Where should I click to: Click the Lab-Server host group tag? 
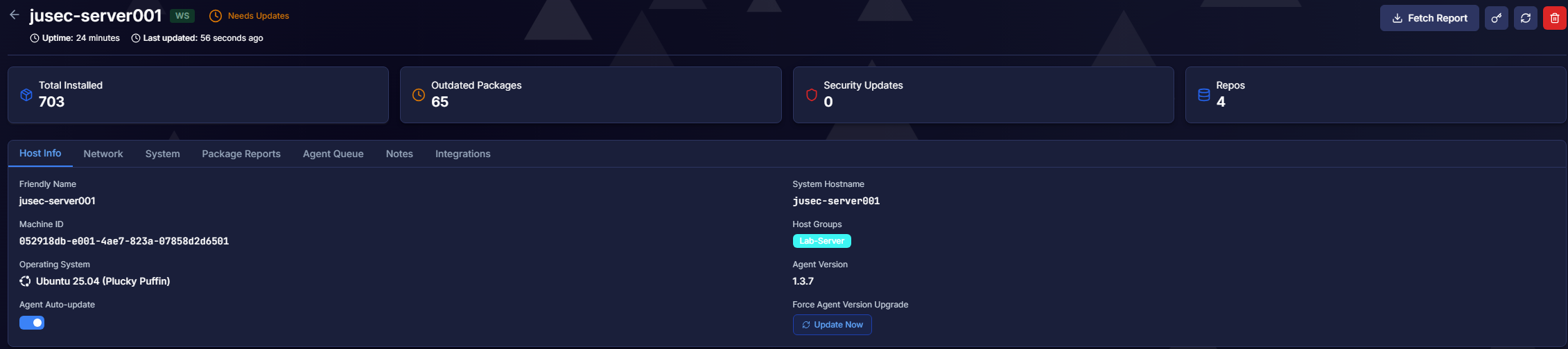tap(821, 241)
